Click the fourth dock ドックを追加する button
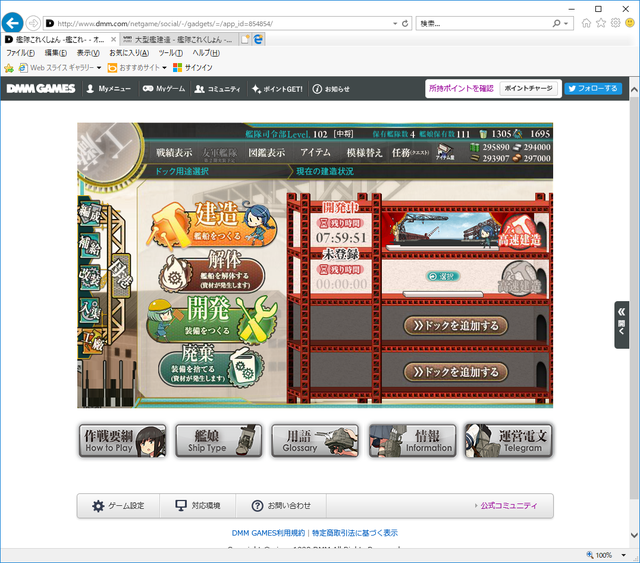The height and width of the screenshot is (563, 640). pyautogui.click(x=456, y=372)
